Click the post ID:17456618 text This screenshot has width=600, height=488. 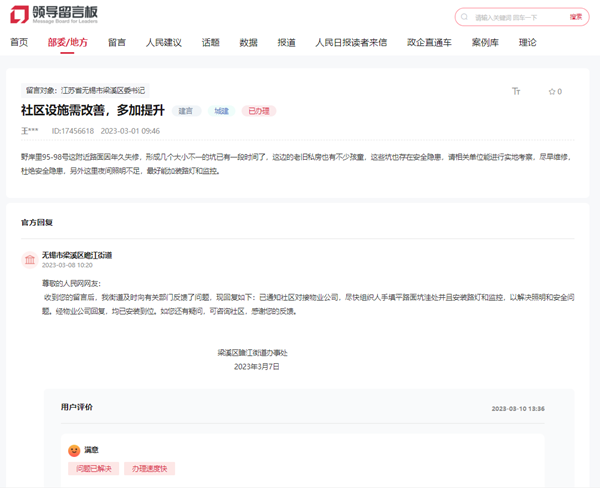(x=73, y=131)
